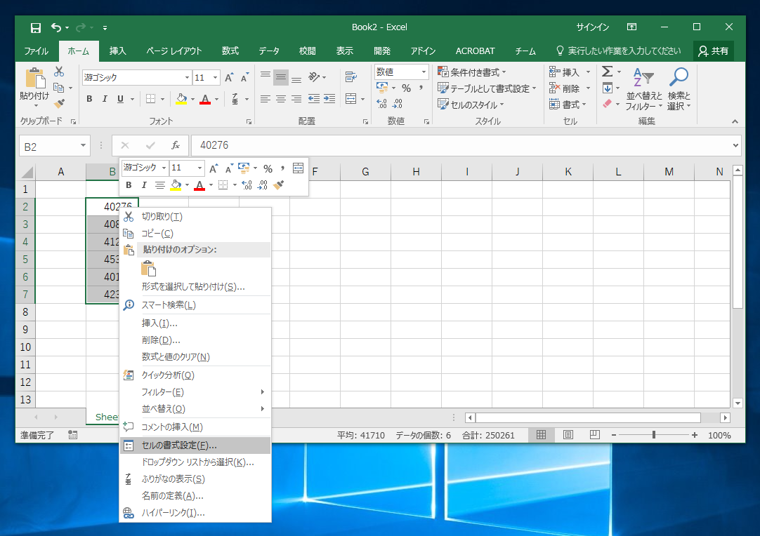Open 条件付き書式 conditional formatting dropdown
This screenshot has height=536, width=760.
[471, 72]
